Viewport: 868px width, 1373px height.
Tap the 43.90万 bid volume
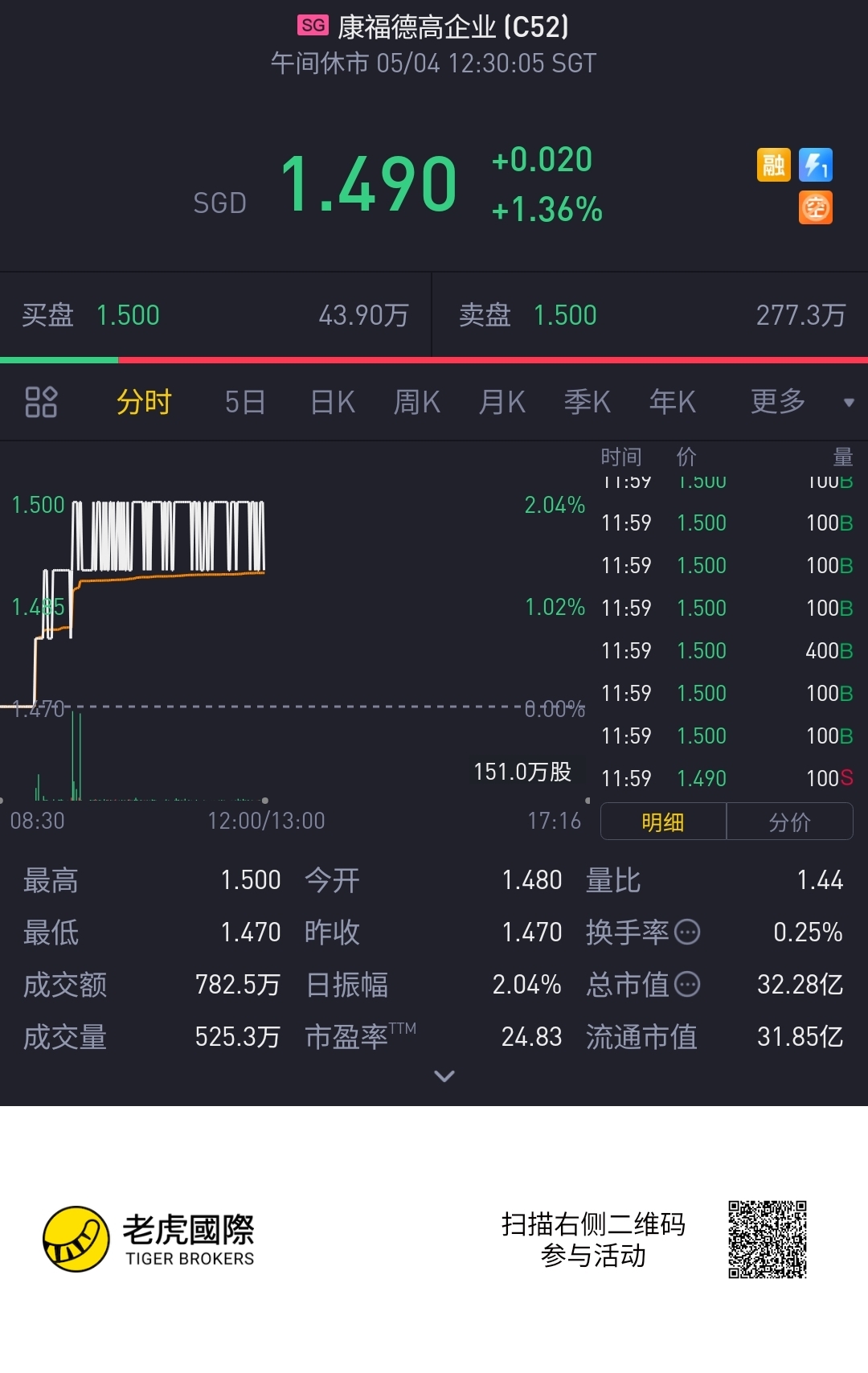click(x=364, y=315)
